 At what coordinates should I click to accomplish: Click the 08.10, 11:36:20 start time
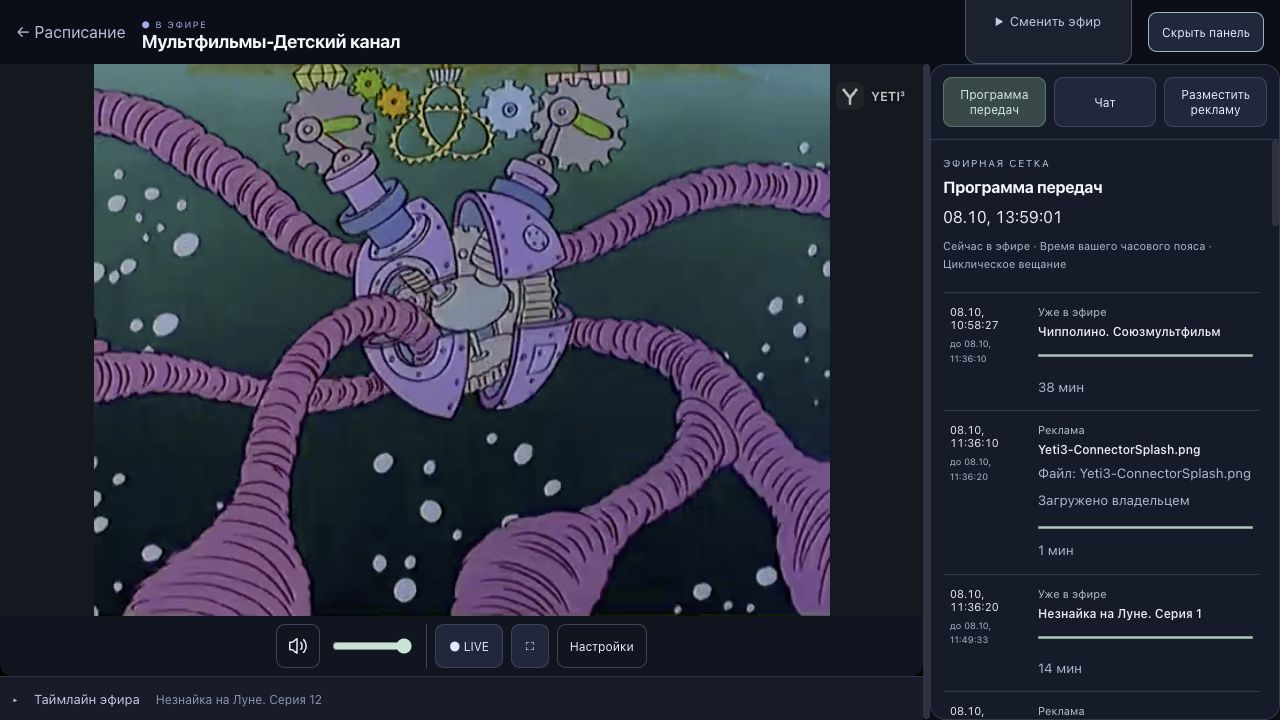[974, 600]
